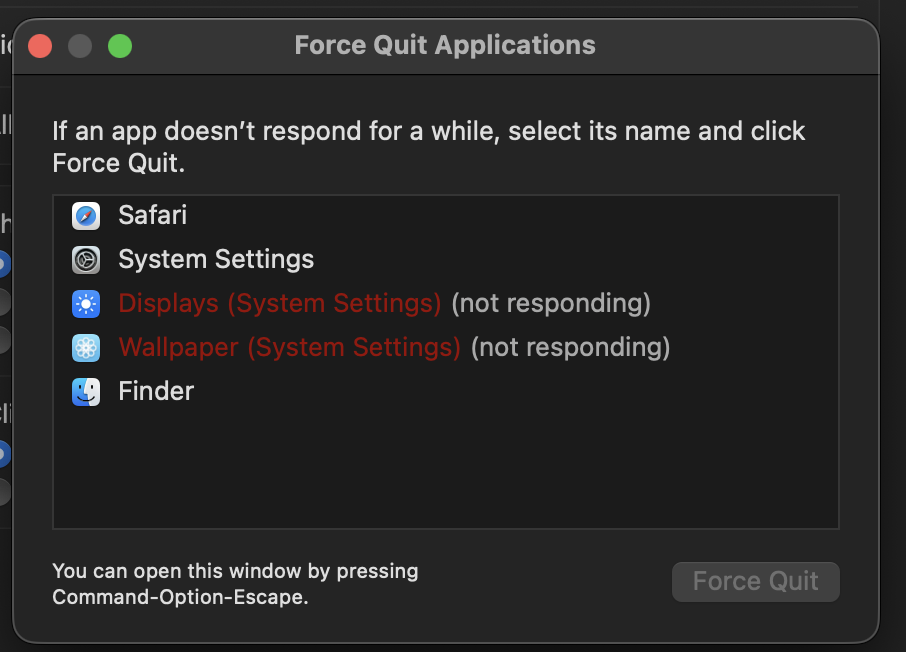This screenshot has height=652, width=906.
Task: Click the blue Displays sun icon
Action: click(86, 303)
